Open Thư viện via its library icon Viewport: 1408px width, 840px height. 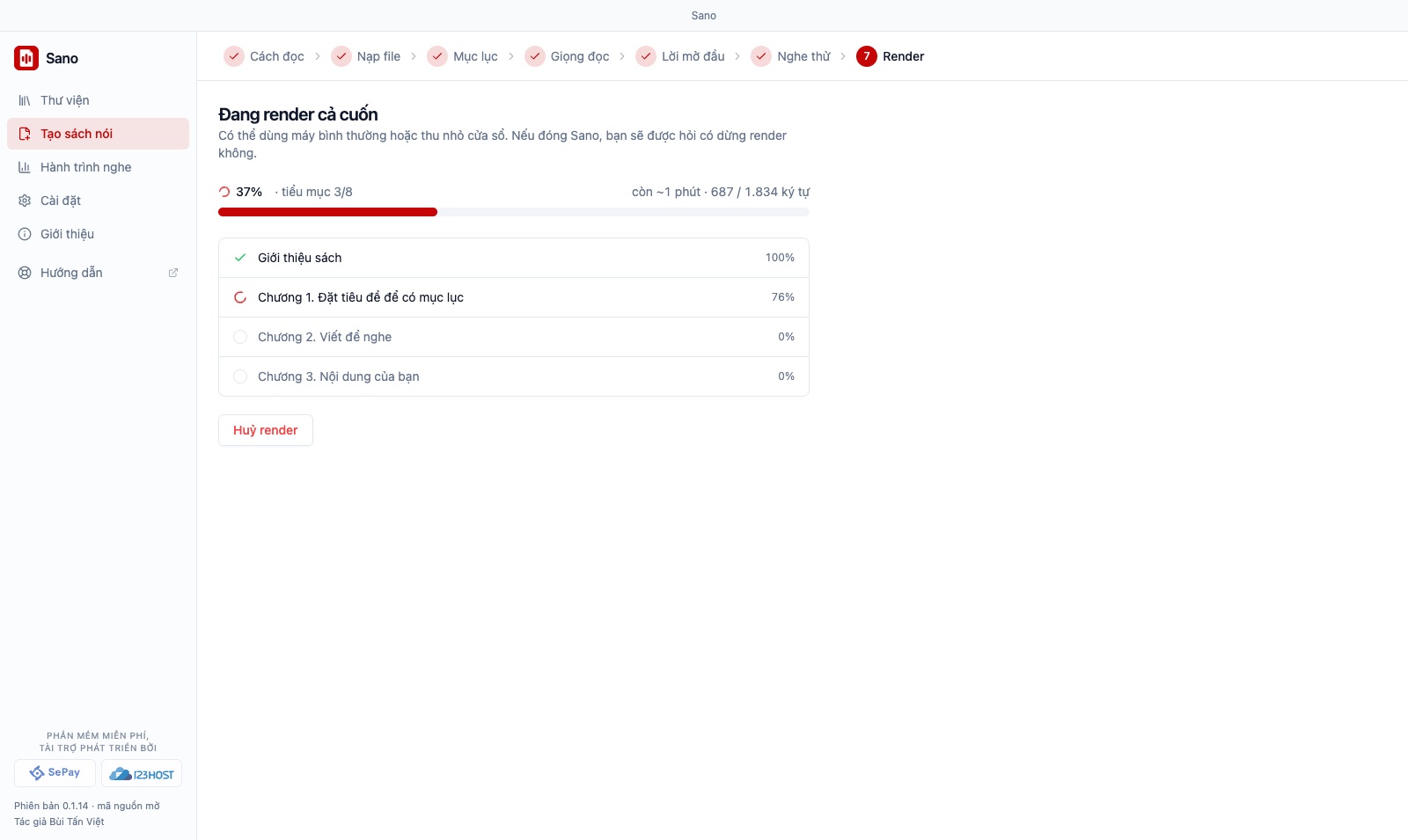(x=25, y=100)
